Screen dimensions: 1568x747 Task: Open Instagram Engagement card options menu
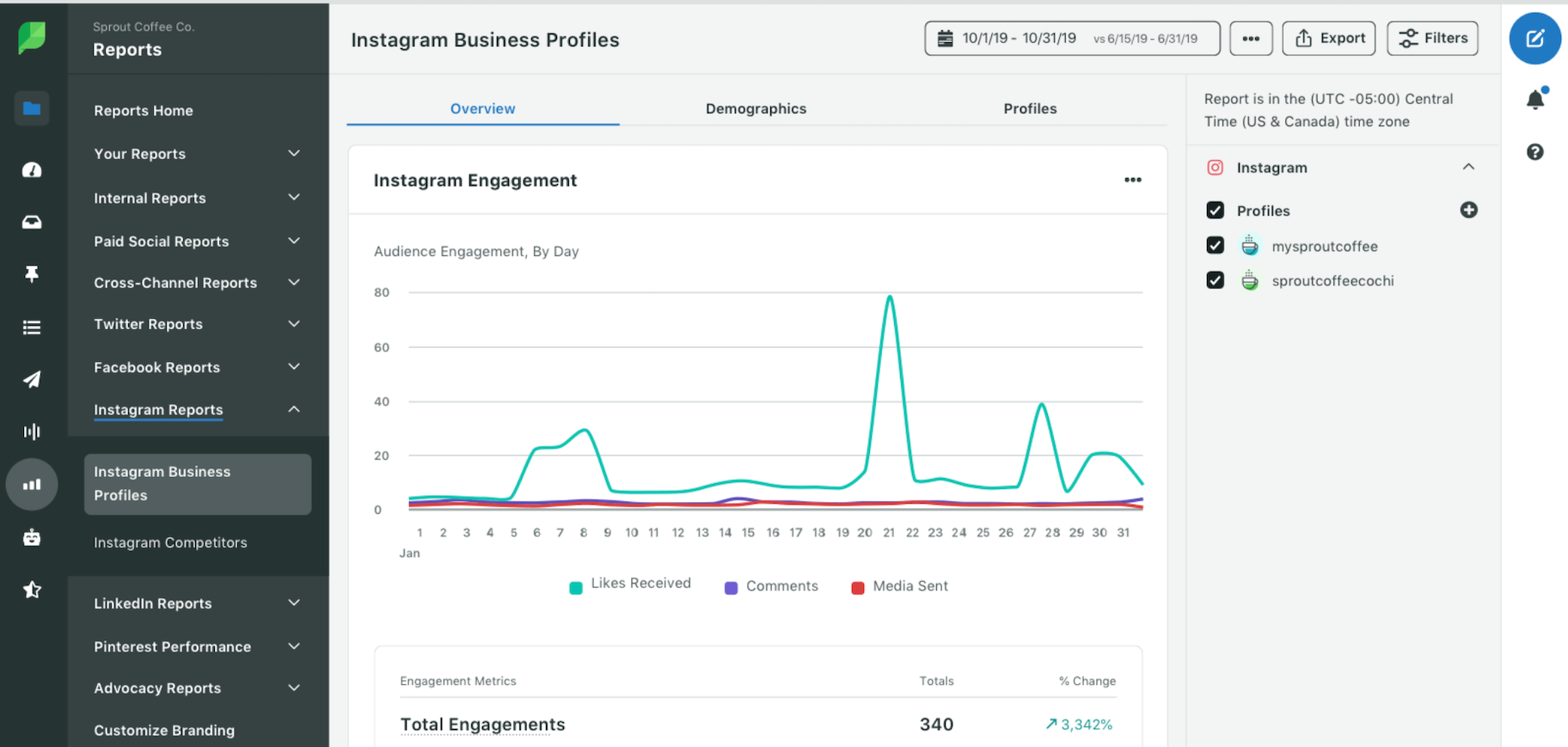click(x=1133, y=180)
